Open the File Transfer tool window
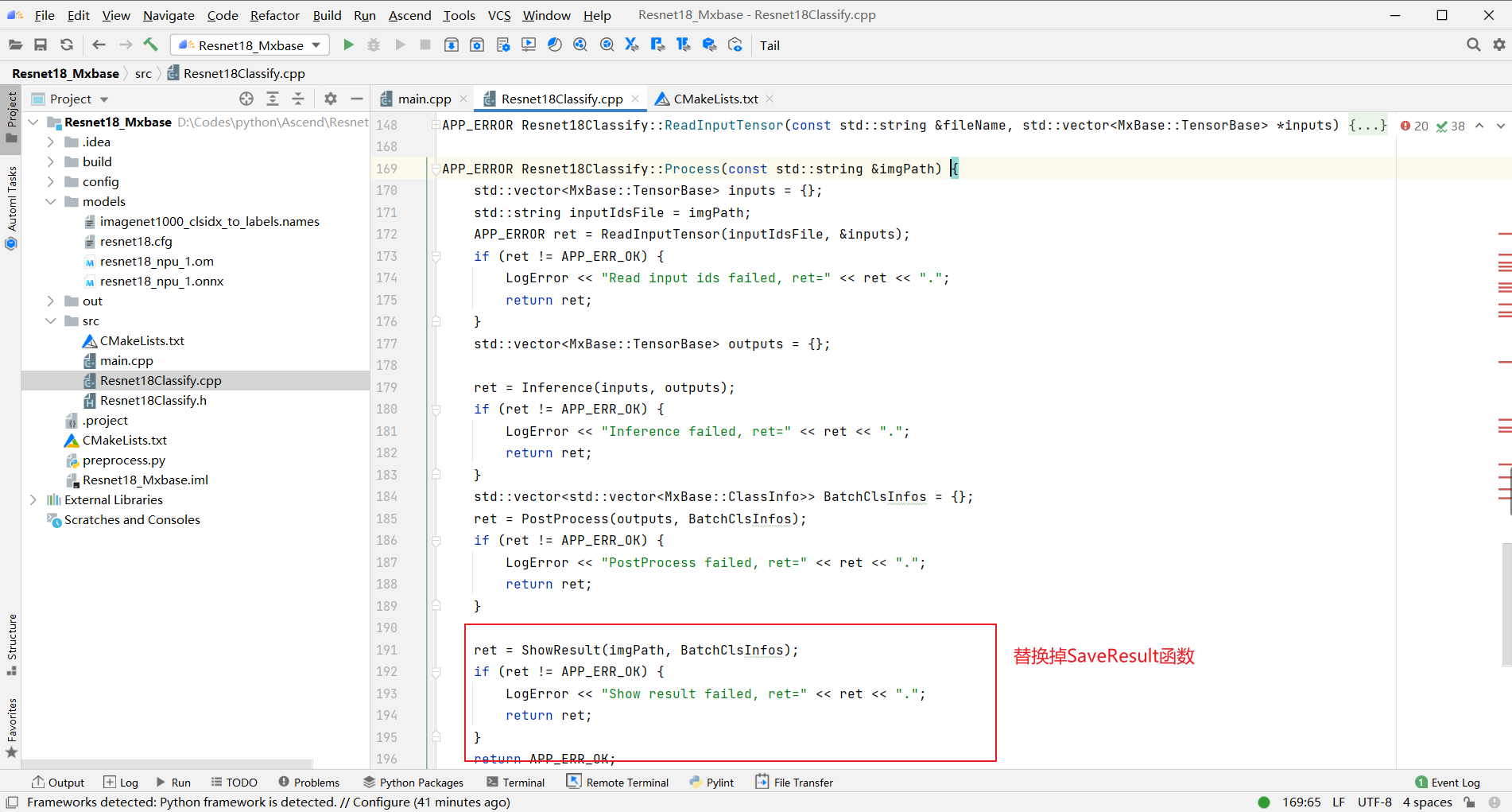1512x812 pixels. 794,783
